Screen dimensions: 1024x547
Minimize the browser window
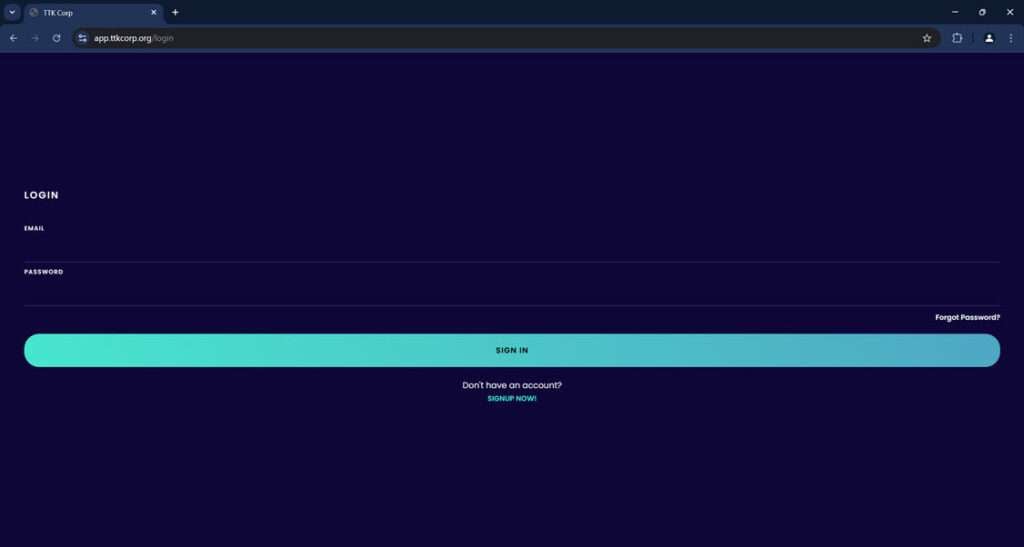(x=955, y=12)
